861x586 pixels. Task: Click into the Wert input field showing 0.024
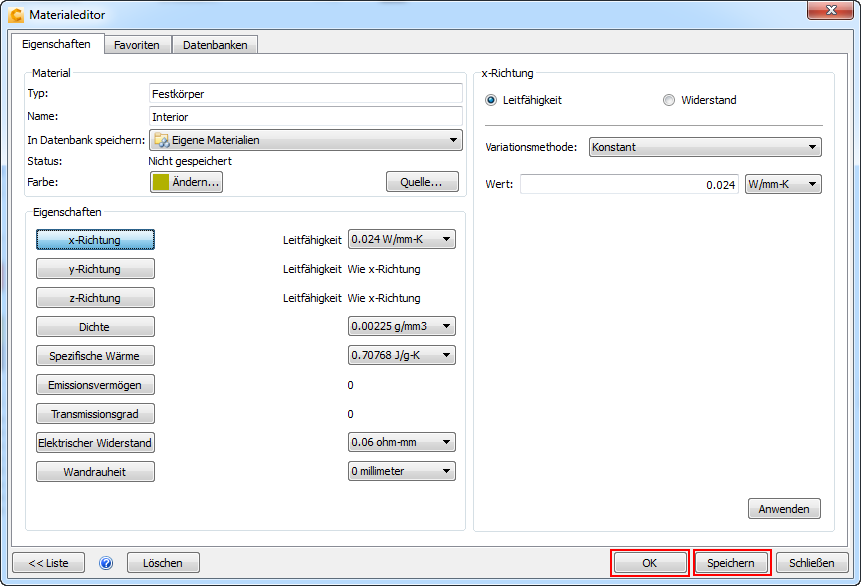pos(629,185)
